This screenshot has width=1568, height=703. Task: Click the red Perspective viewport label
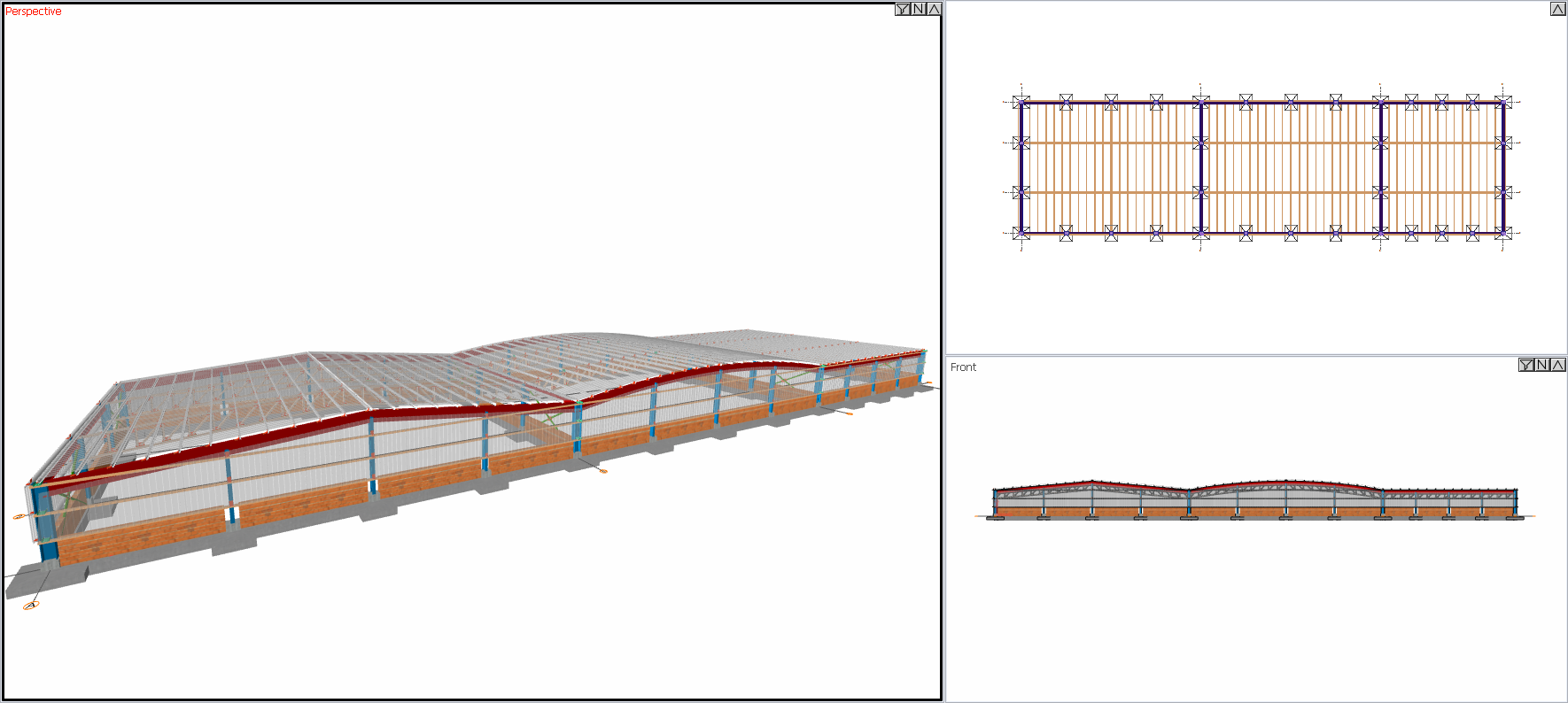tap(34, 12)
